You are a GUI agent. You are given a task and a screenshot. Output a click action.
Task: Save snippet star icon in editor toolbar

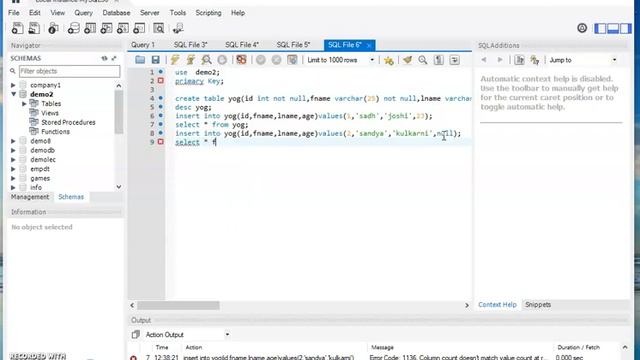[x=389, y=60]
